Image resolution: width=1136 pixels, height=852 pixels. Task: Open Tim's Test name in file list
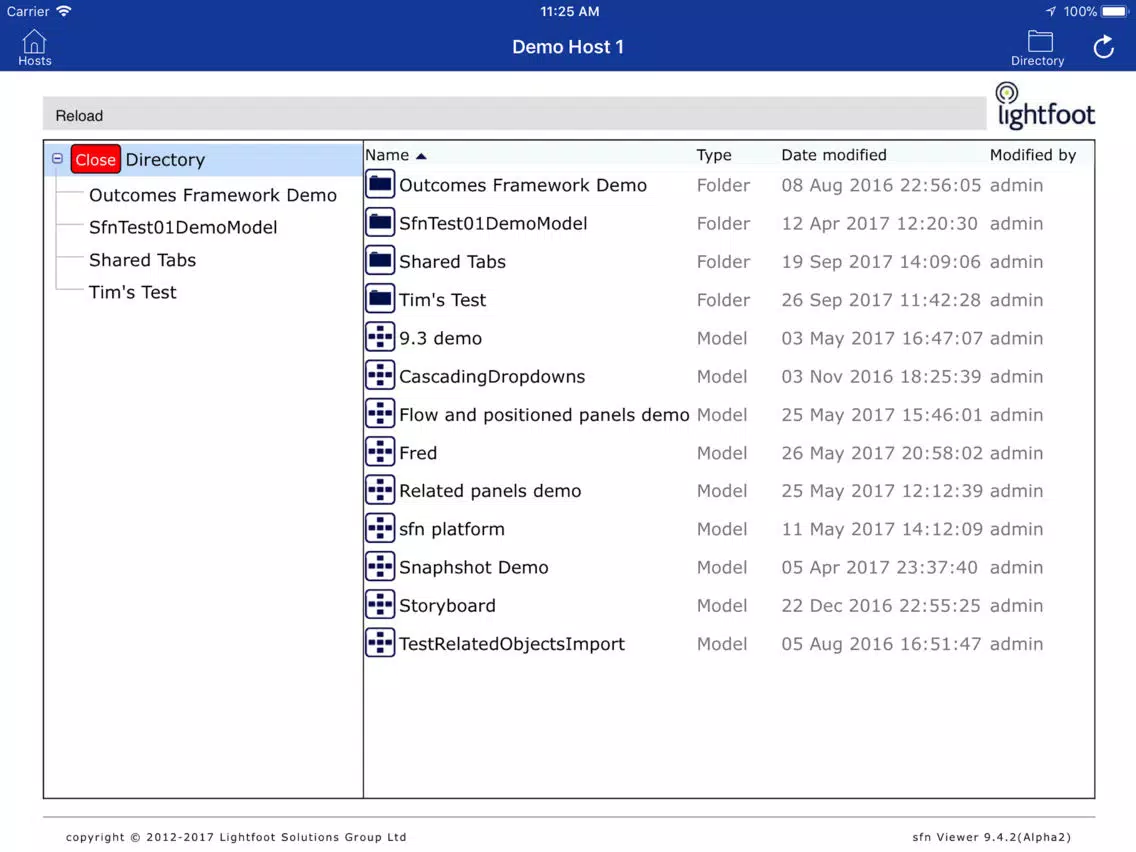[442, 300]
